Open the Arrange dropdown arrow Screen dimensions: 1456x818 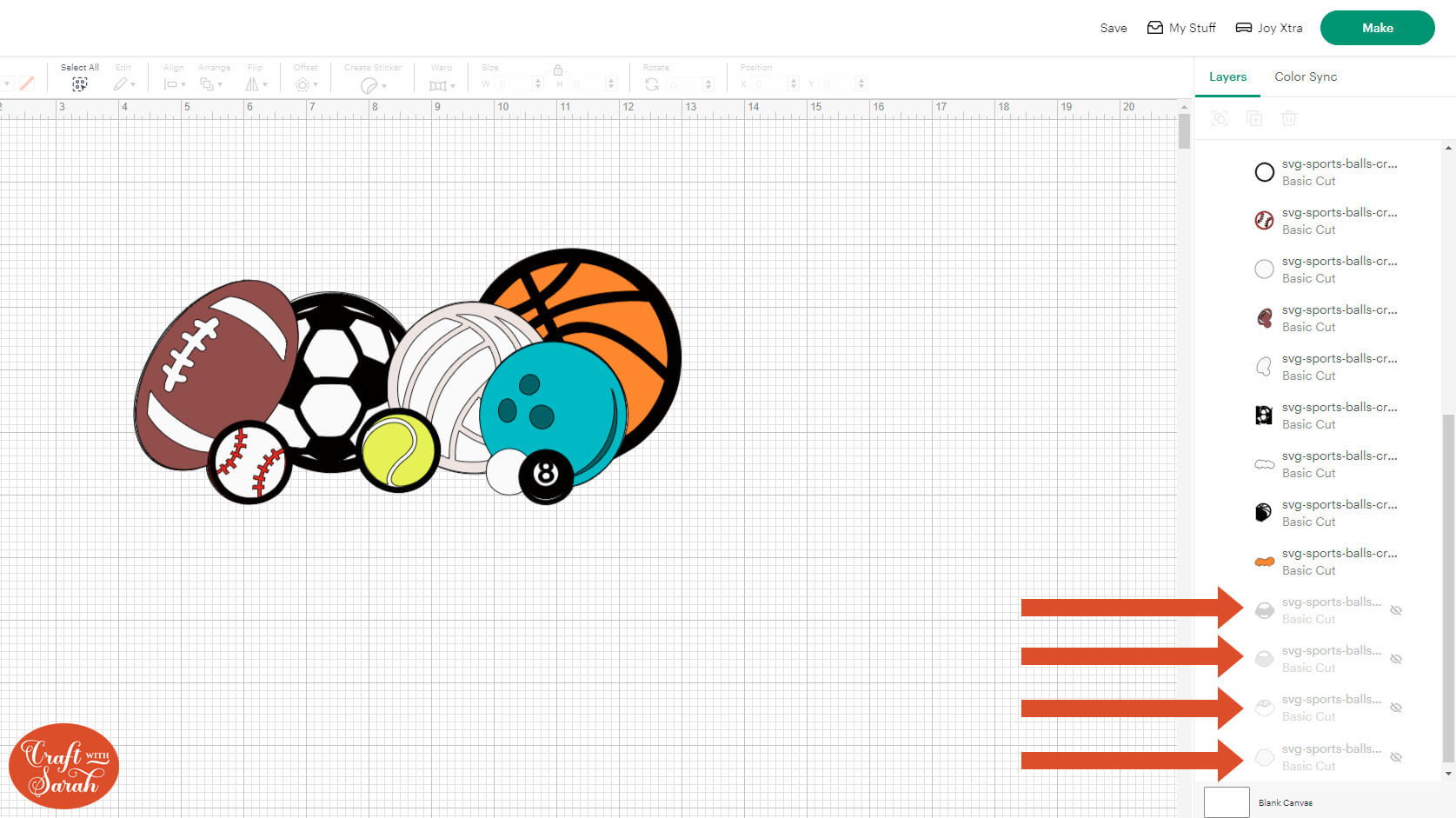(x=220, y=85)
